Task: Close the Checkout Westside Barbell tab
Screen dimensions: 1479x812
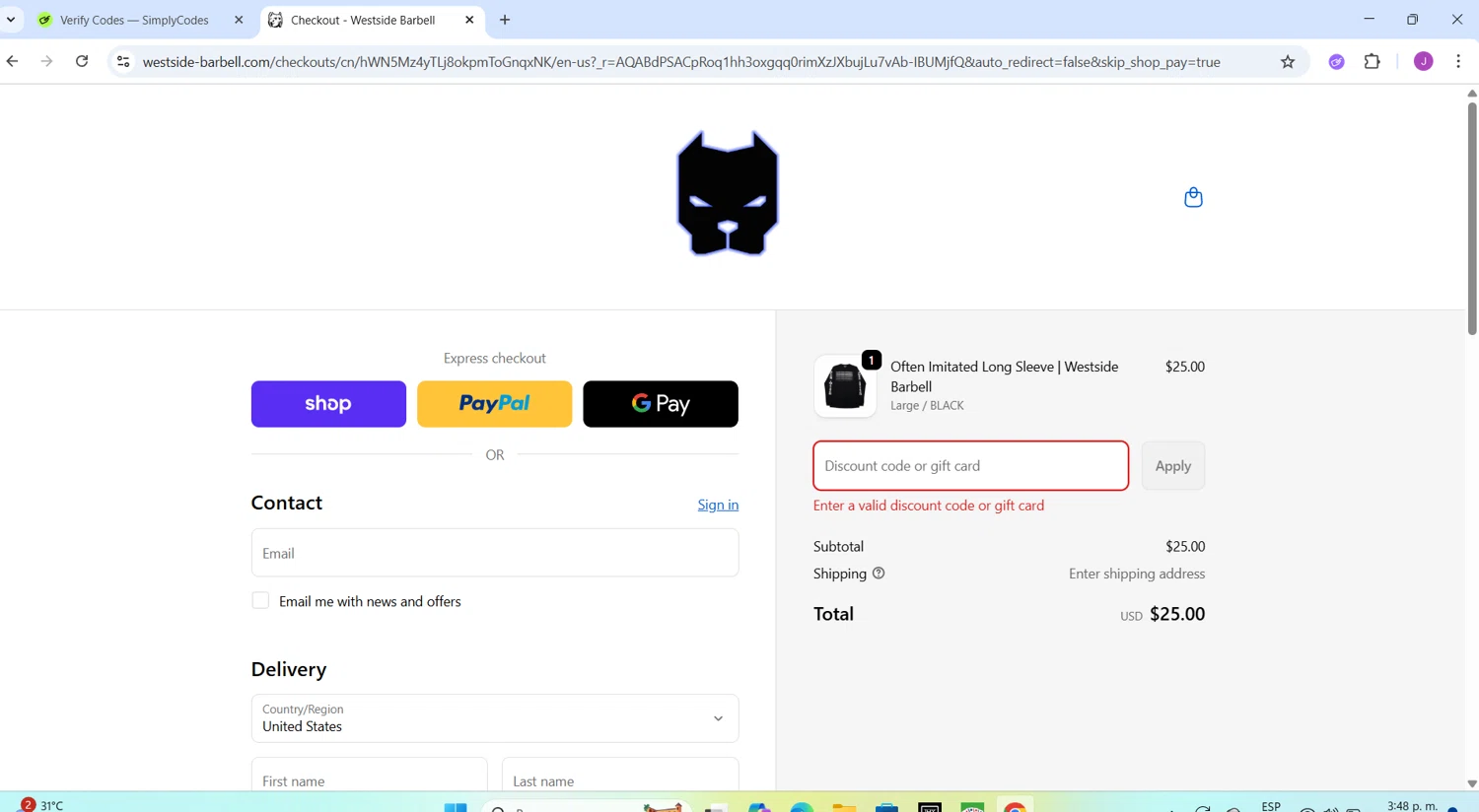Action: coord(469,20)
